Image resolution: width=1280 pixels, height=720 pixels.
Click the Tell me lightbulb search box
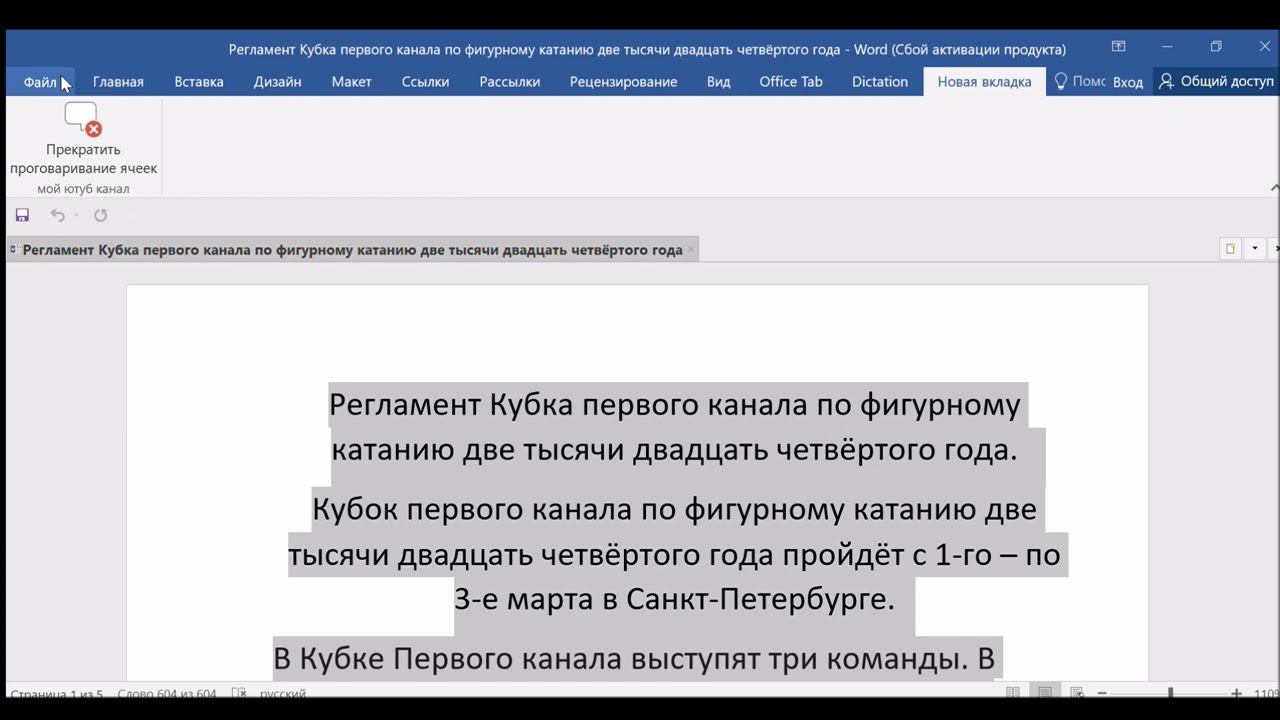tap(1079, 82)
